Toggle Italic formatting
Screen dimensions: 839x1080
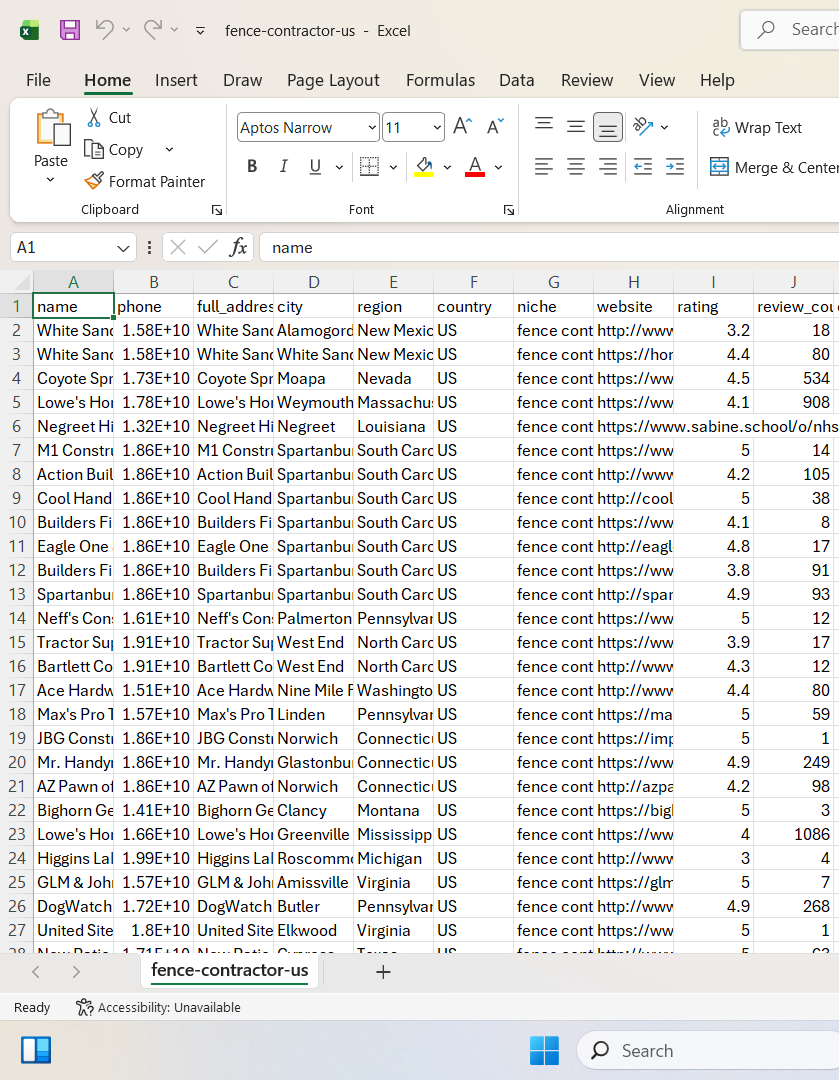pyautogui.click(x=284, y=167)
